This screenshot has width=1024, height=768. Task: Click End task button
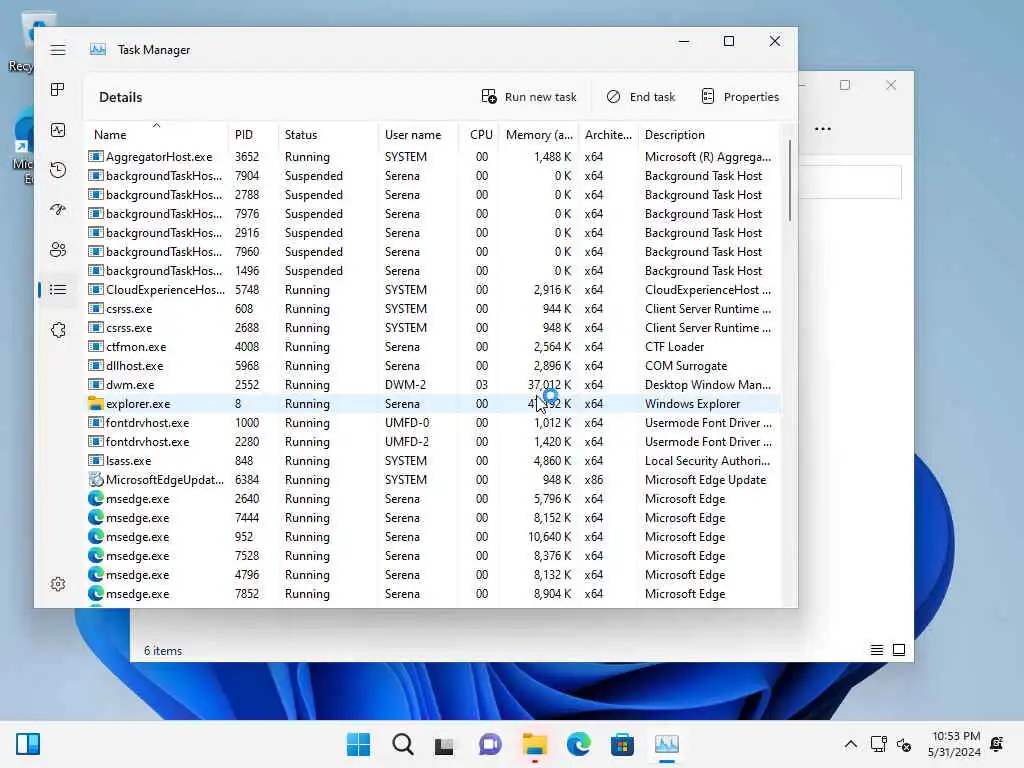[x=641, y=97]
